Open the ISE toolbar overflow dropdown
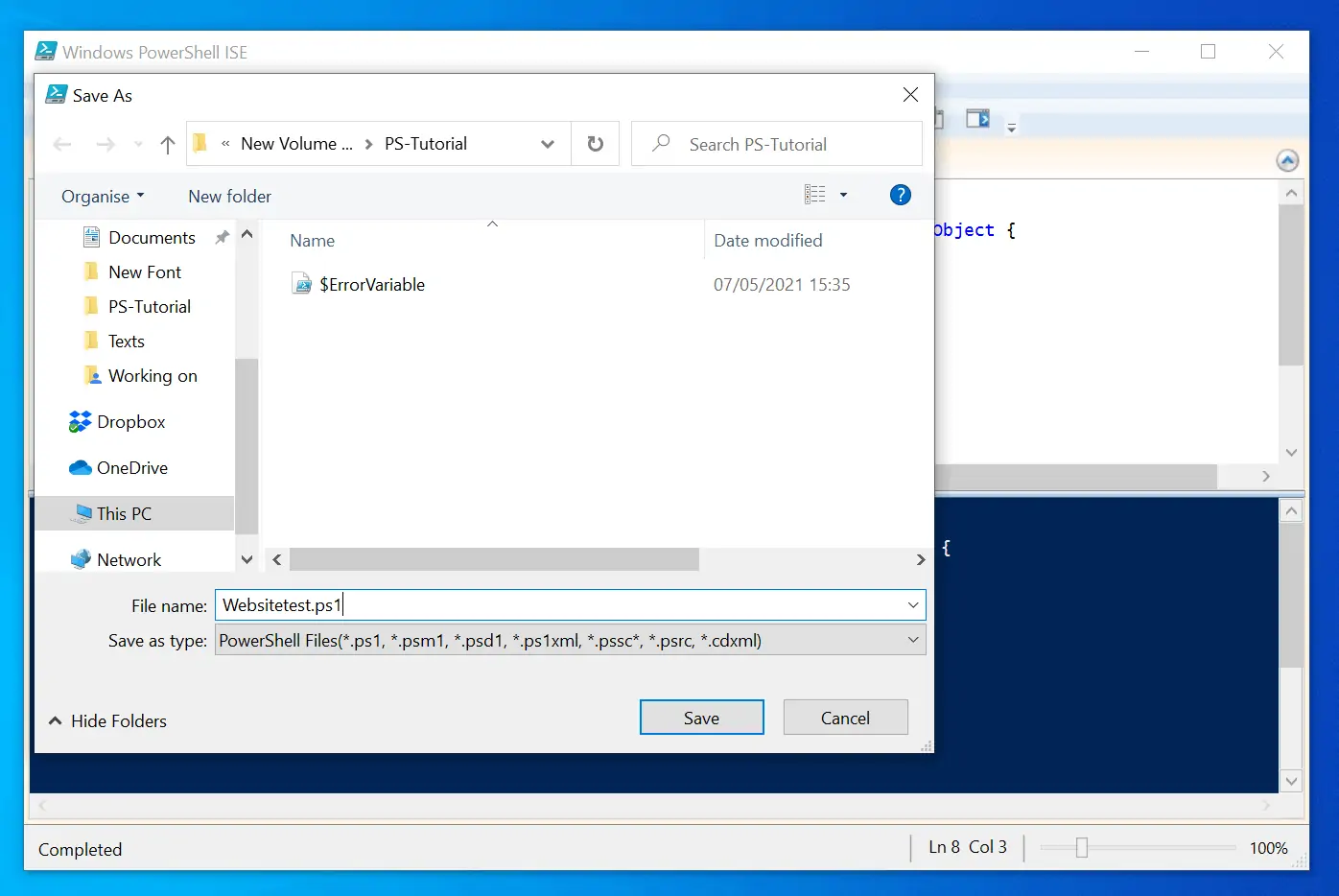Image resolution: width=1339 pixels, height=896 pixels. pyautogui.click(x=1011, y=127)
